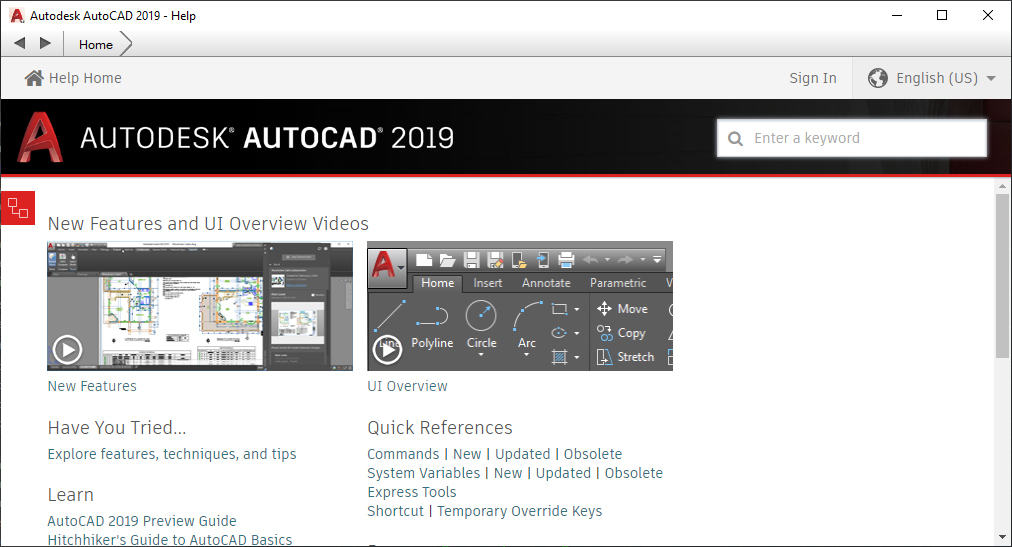Open Temporary Override Keys reference
This screenshot has height=547, width=1012.
tap(520, 511)
